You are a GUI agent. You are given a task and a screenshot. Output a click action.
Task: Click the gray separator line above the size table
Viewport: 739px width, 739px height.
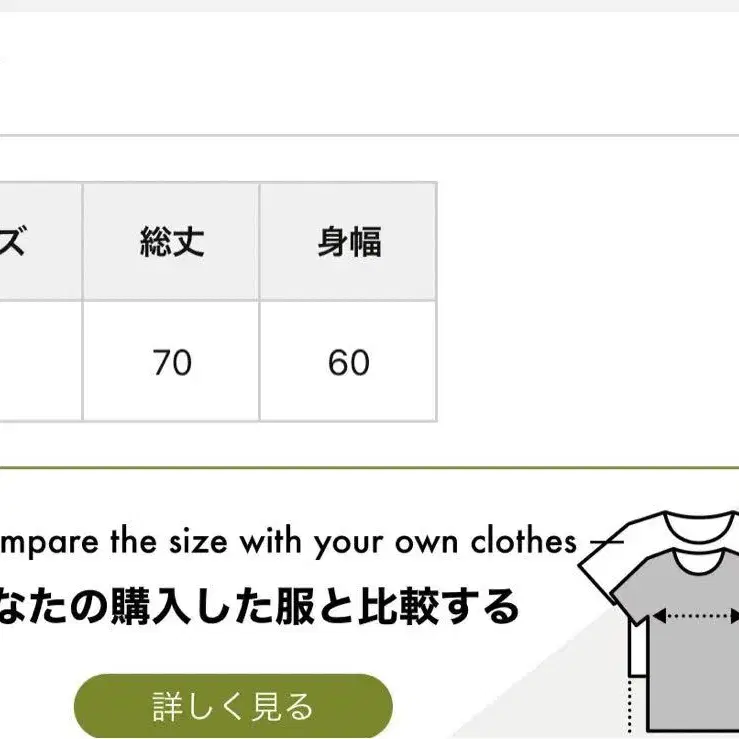tap(370, 135)
